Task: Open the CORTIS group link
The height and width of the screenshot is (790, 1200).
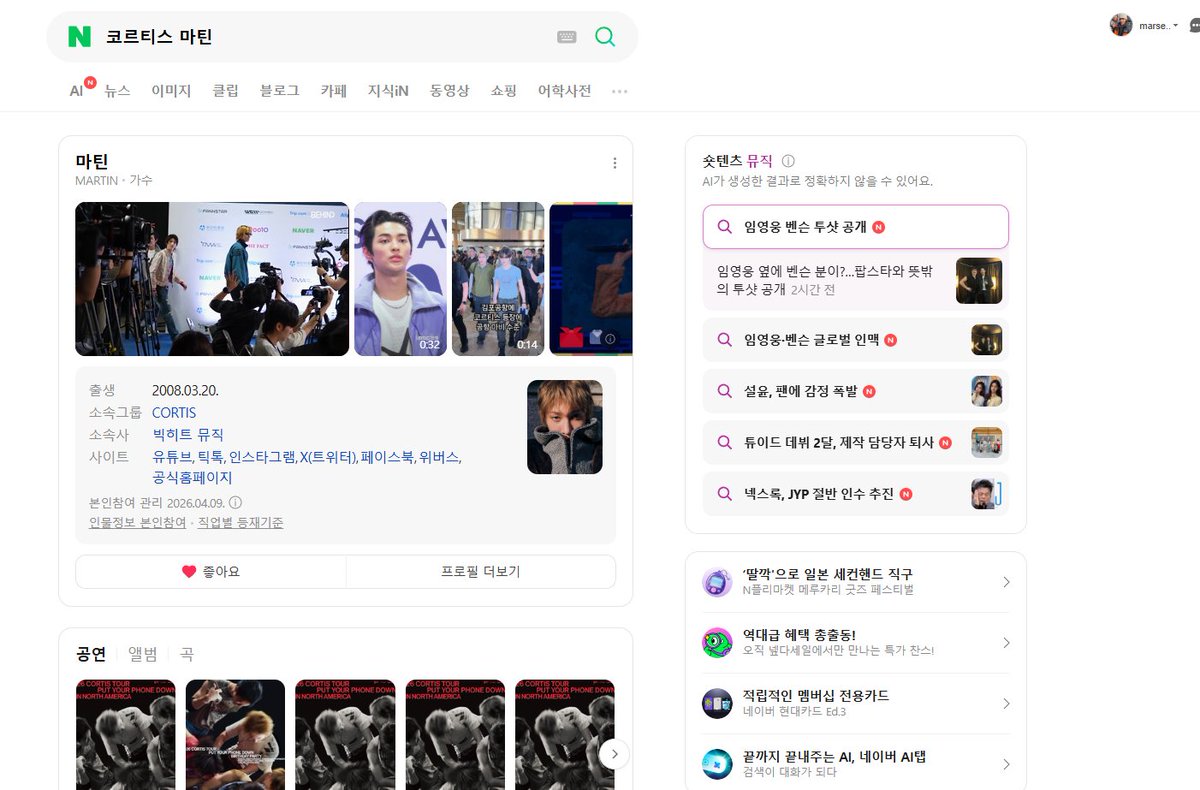Action: point(174,413)
